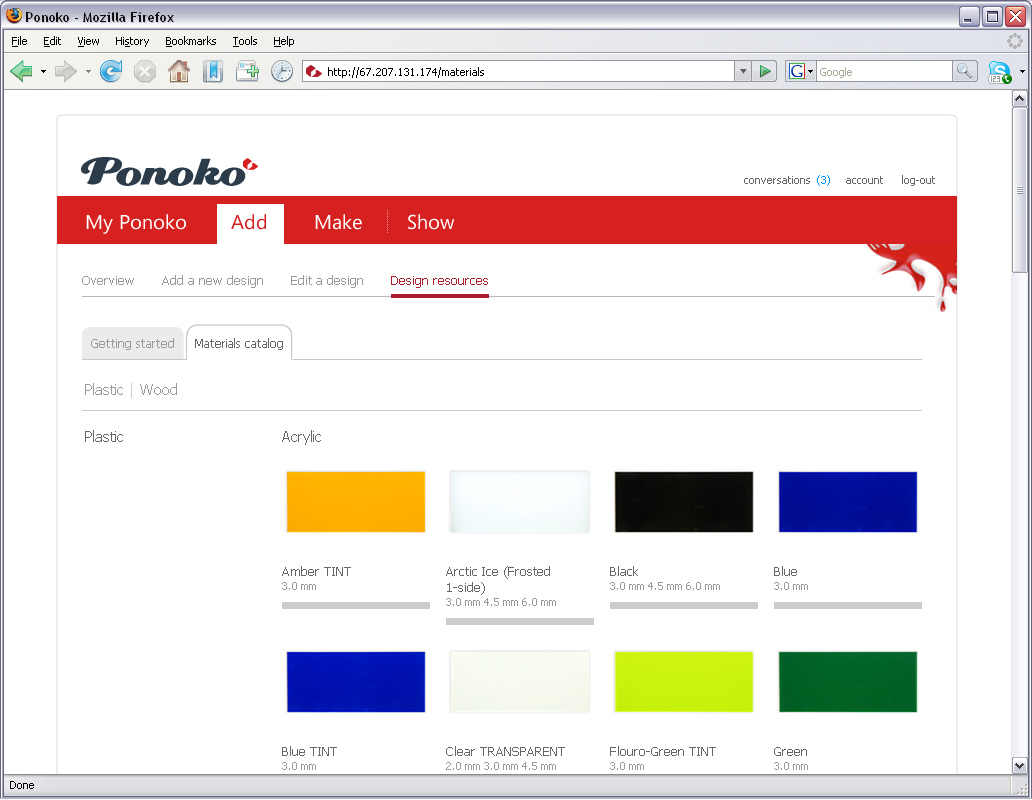Reload the current page
The height and width of the screenshot is (800, 1032).
pos(110,71)
